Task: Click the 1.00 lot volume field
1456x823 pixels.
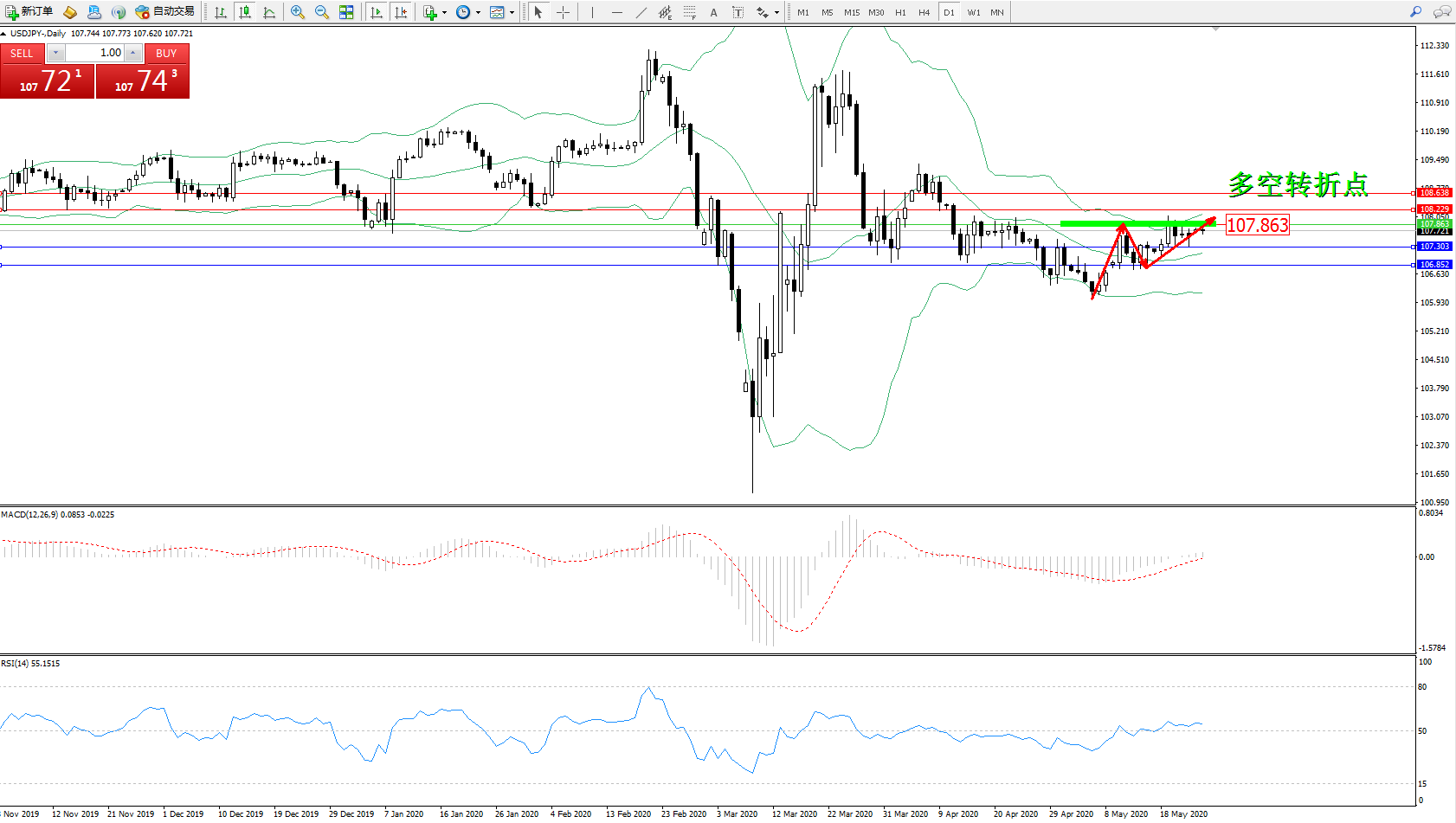Action: click(x=95, y=53)
